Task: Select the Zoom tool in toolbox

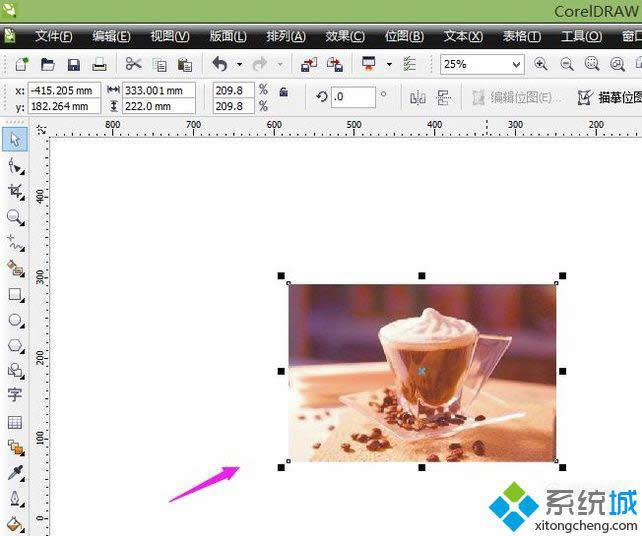Action: pyautogui.click(x=16, y=217)
